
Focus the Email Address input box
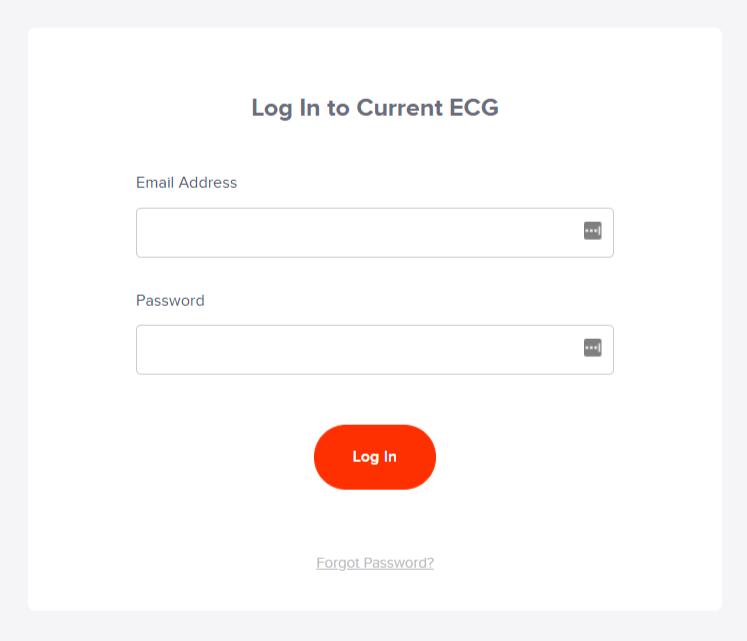coord(374,233)
